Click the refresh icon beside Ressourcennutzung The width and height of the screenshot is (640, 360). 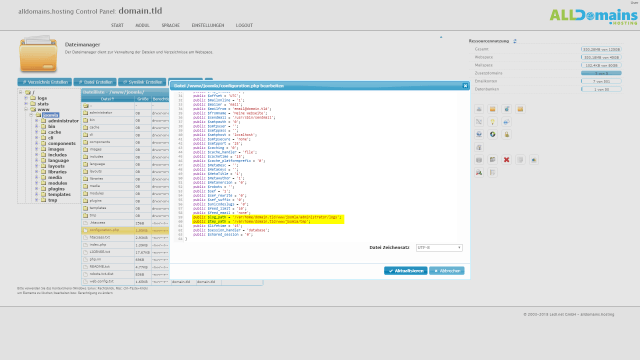click(x=515, y=41)
